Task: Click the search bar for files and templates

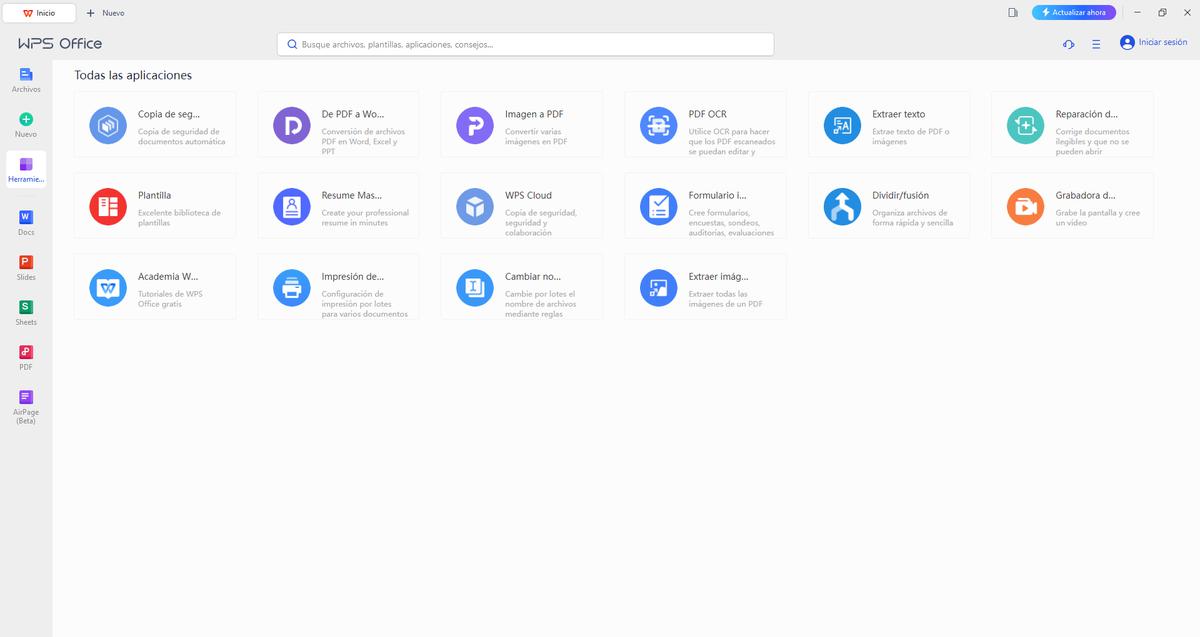Action: [525, 44]
